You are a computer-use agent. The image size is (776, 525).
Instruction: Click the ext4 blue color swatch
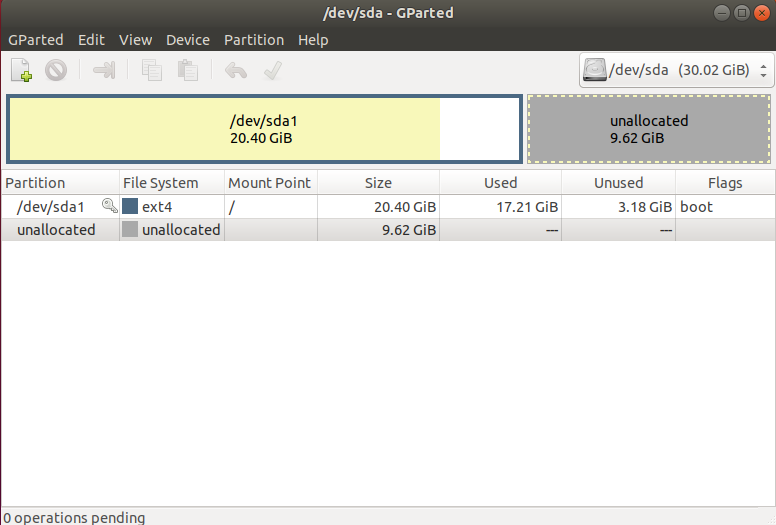[x=130, y=206]
